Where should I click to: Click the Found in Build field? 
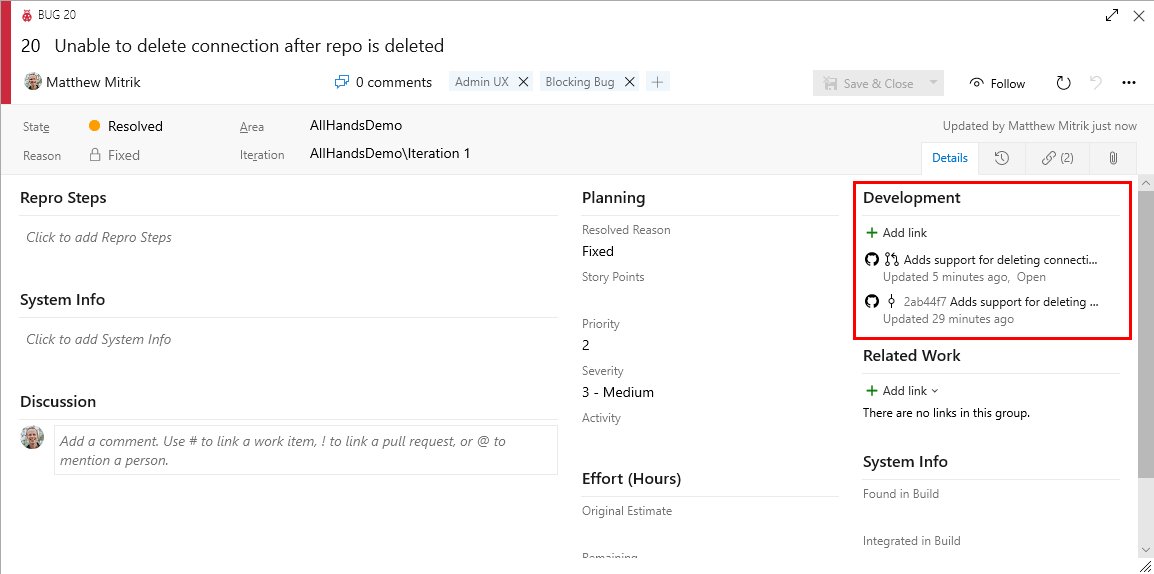click(x=991, y=516)
